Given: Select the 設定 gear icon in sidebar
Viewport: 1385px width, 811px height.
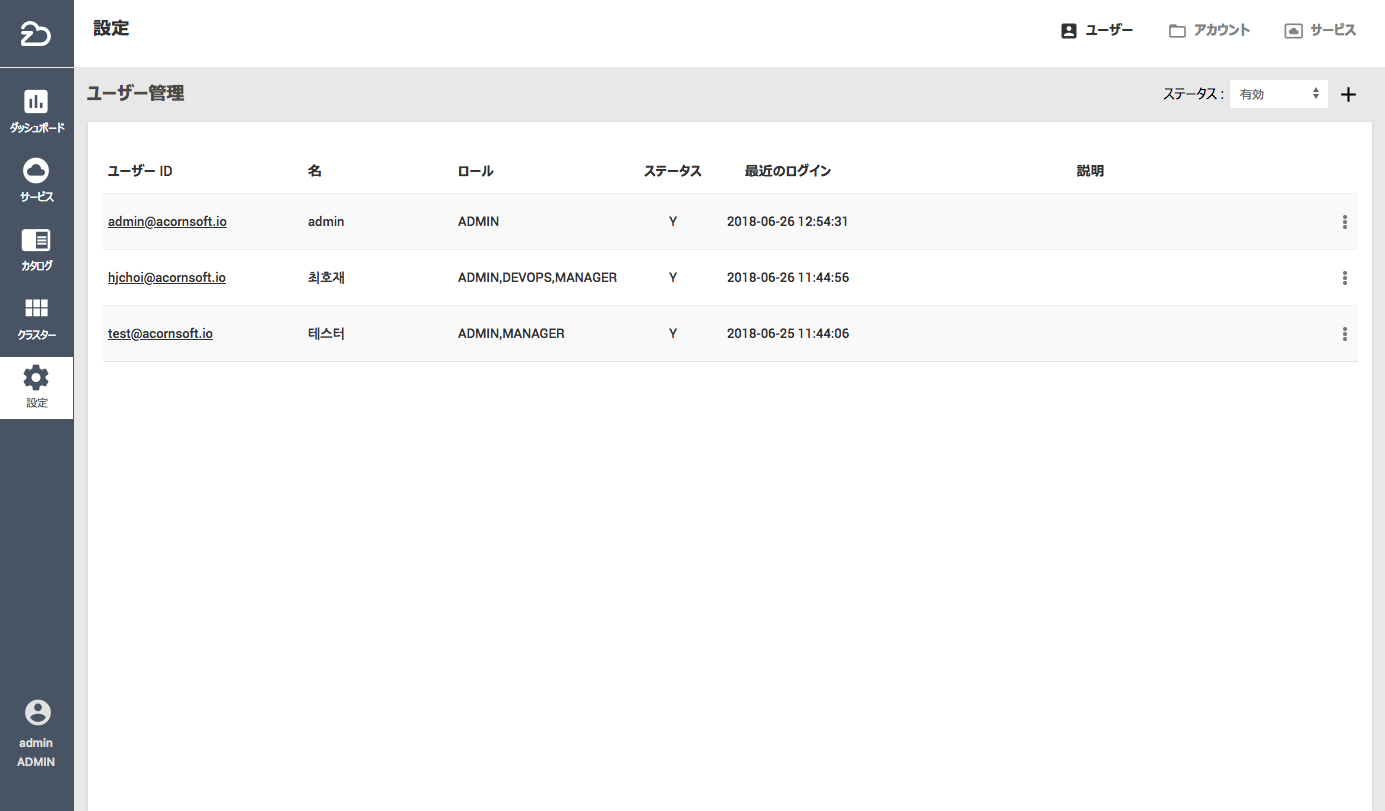Looking at the screenshot, I should (x=36, y=378).
